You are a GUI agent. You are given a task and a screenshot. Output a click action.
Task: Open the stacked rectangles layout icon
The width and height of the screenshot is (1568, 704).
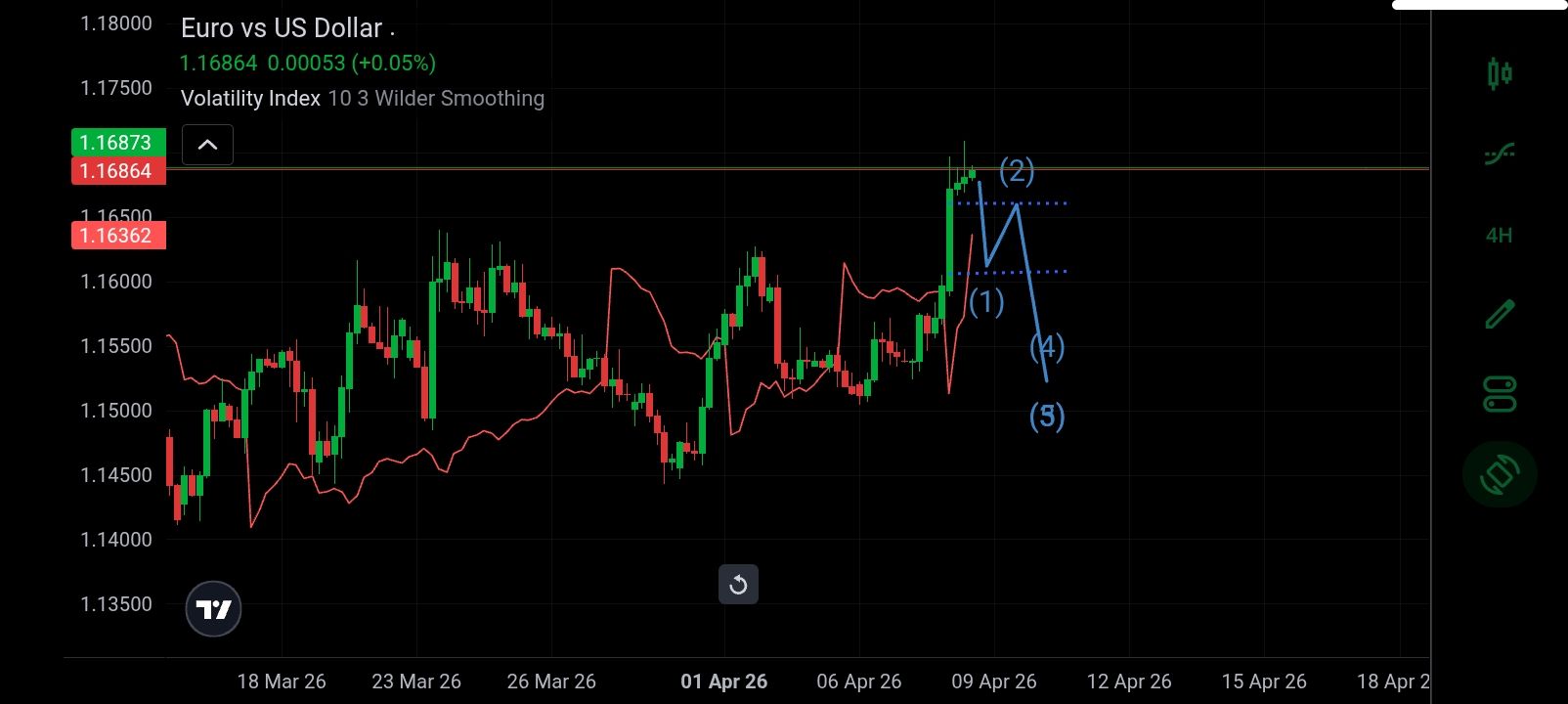[1499, 394]
